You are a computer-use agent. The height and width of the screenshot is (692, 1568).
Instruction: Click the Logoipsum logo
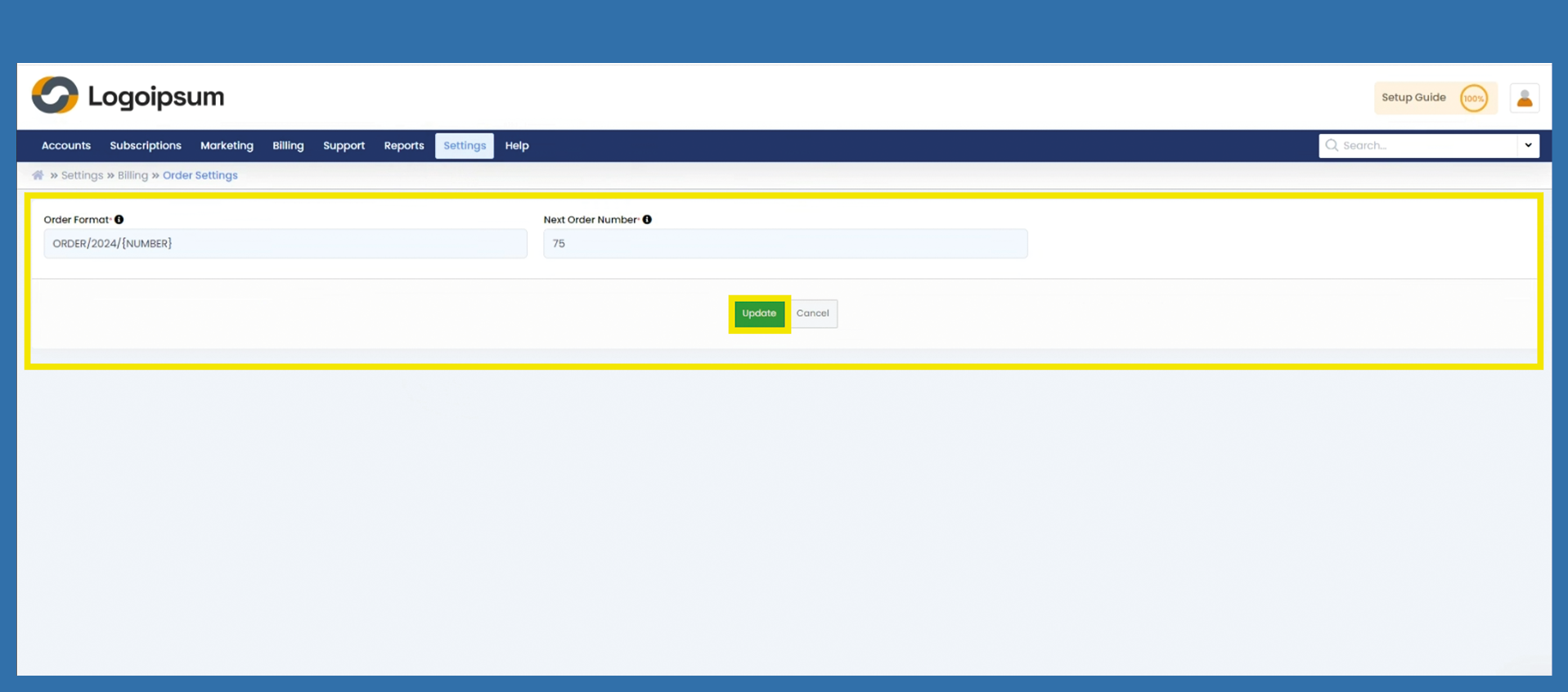point(128,96)
